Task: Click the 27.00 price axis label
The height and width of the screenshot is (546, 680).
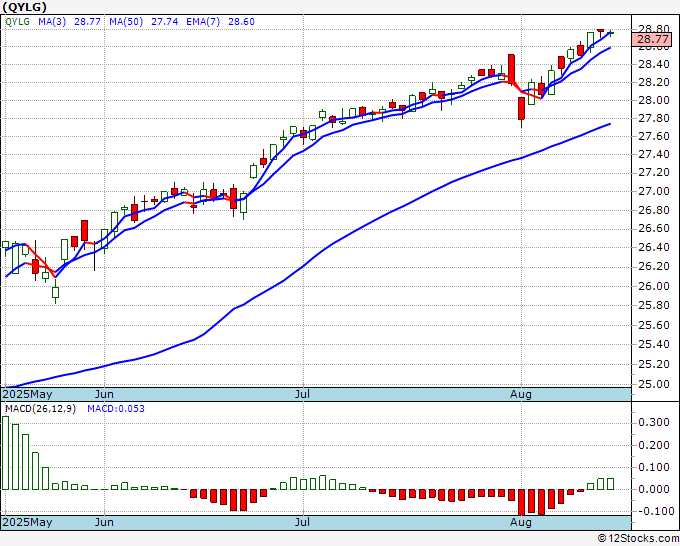Action: (x=654, y=191)
